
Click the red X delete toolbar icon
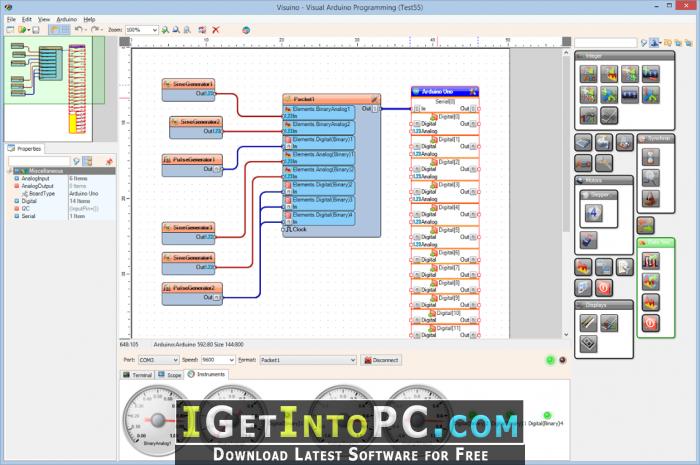click(216, 30)
